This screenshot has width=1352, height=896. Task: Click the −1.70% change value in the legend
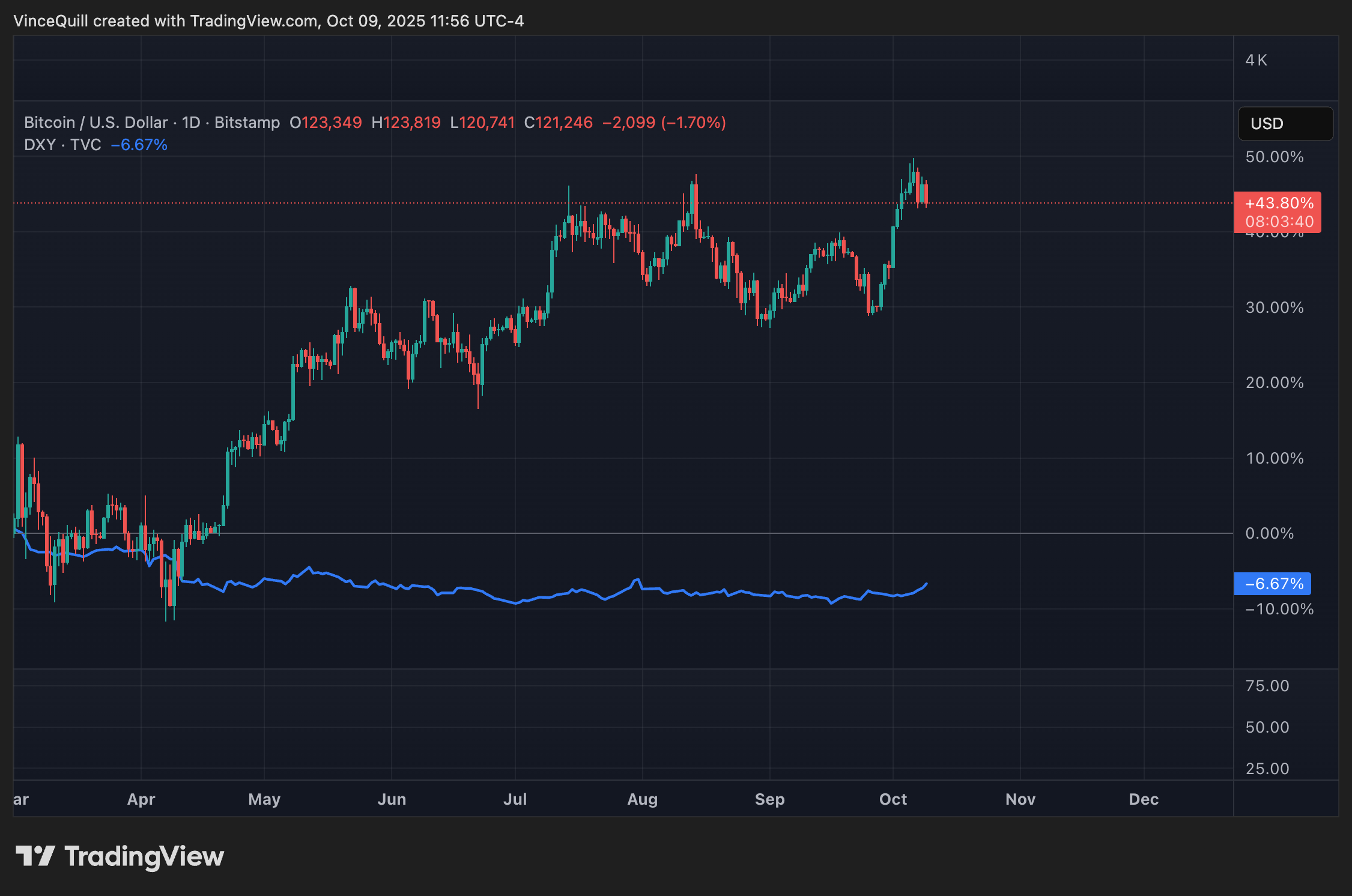(x=692, y=122)
